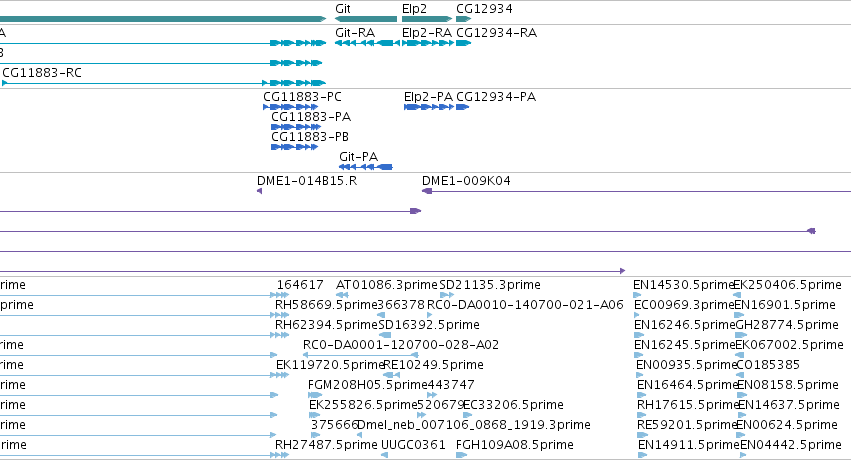Select the Git gene label
This screenshot has height=460, width=851.
click(342, 9)
